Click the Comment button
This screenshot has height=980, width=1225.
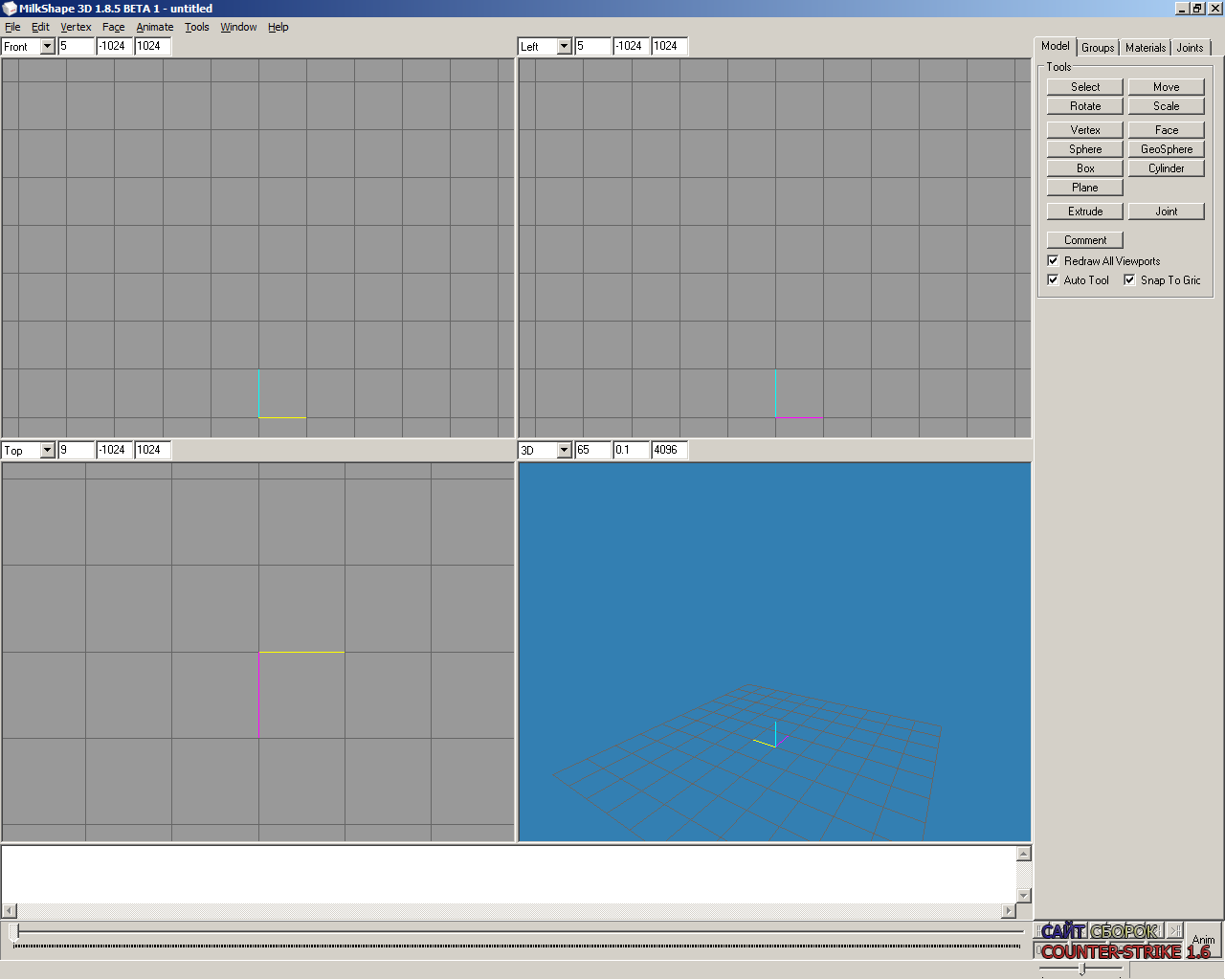[x=1084, y=240]
